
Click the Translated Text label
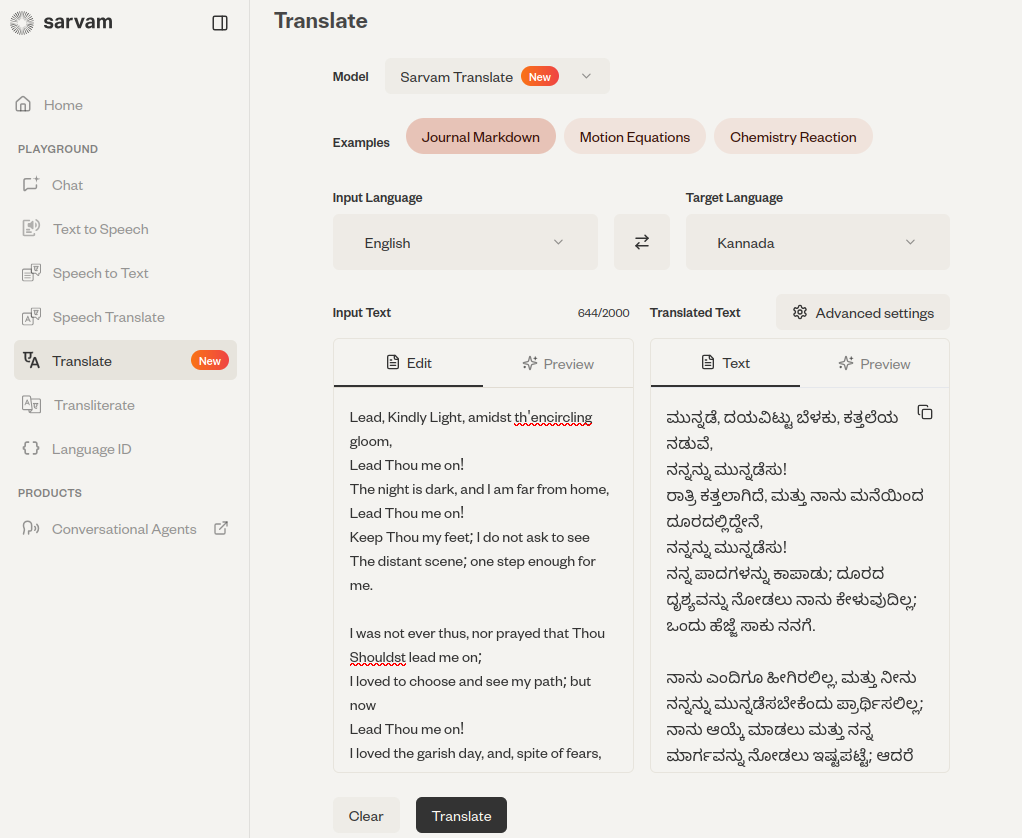click(x=695, y=312)
